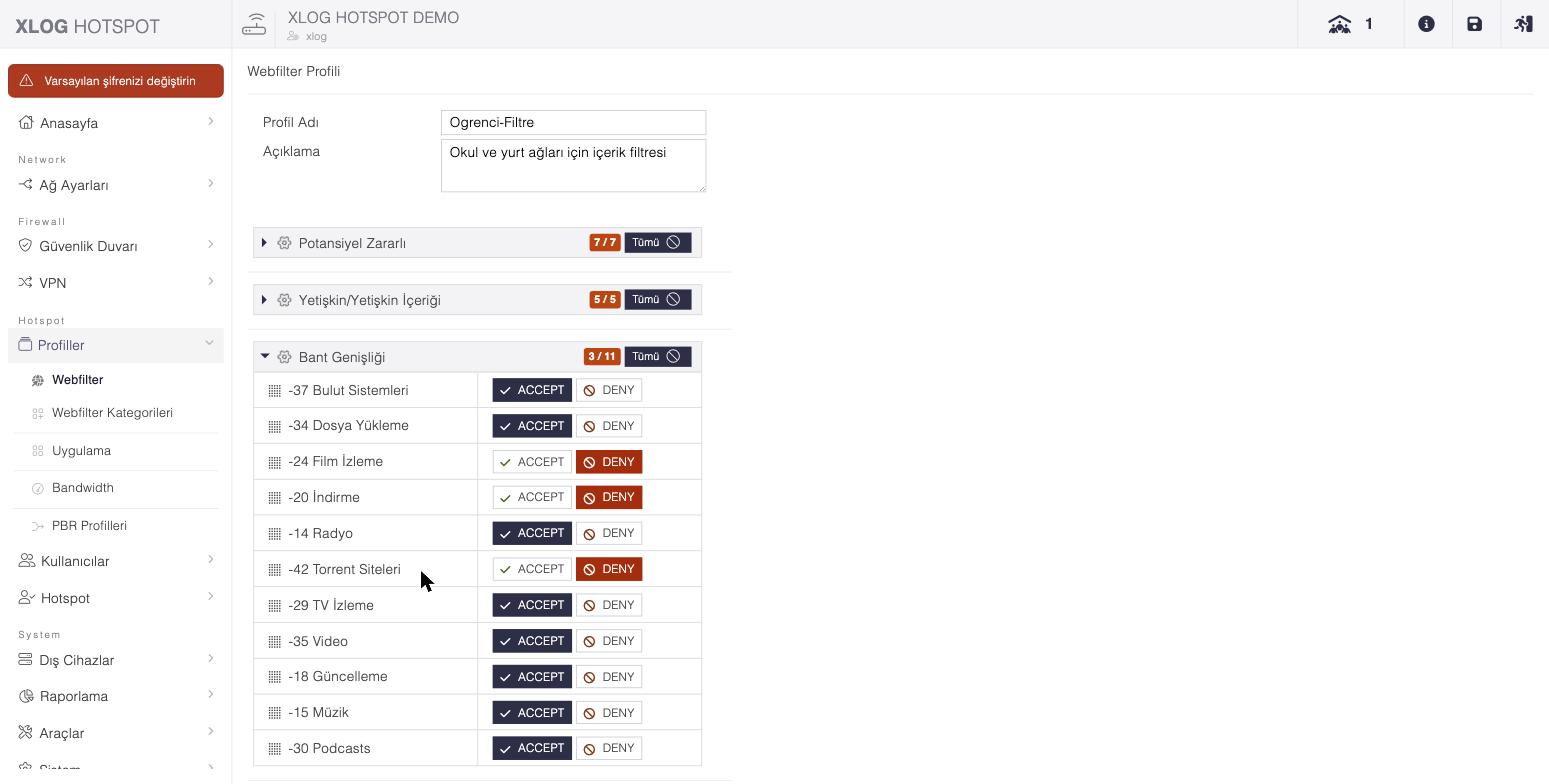Click the router icon beside XLOG HOTSPOT DEMO
Screen dimensions: 1549x784
[x=254, y=24]
